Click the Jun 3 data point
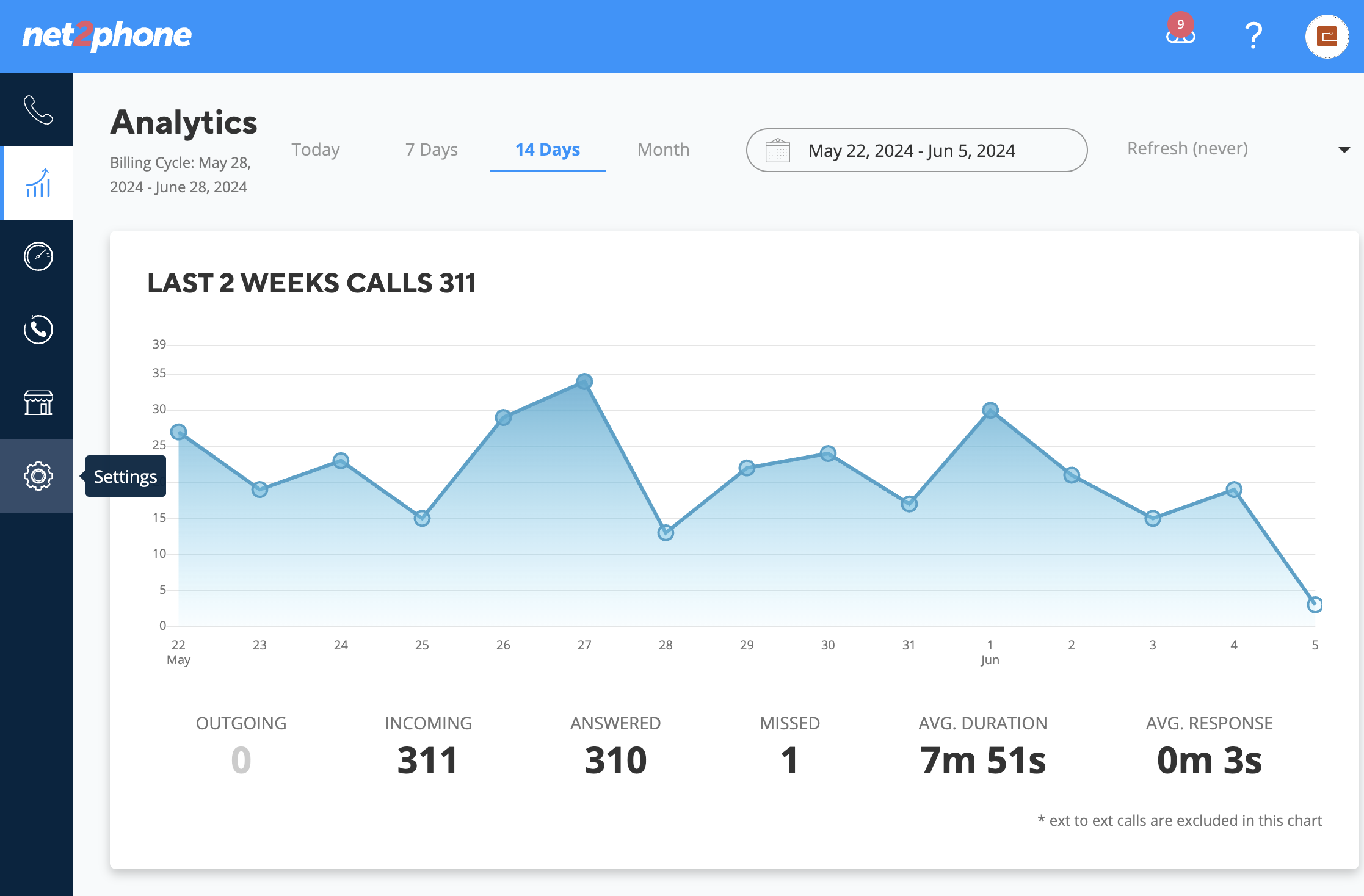Screen dimensions: 1364x896 [x=1153, y=518]
